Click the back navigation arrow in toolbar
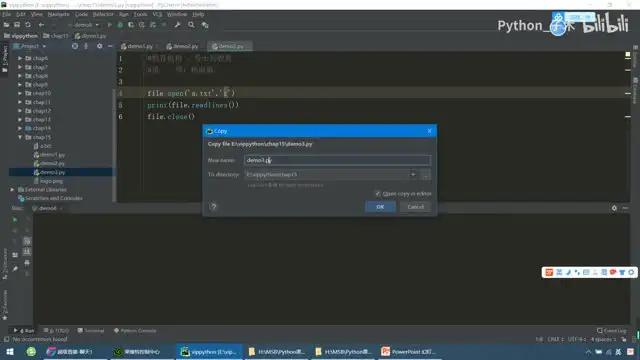The height and width of the screenshot is (360, 640). (x=41, y=25)
